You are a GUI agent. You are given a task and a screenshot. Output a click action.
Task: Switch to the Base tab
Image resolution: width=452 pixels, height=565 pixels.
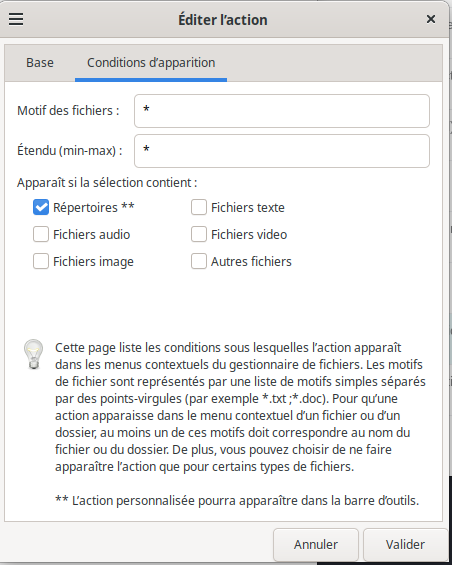[x=40, y=63]
